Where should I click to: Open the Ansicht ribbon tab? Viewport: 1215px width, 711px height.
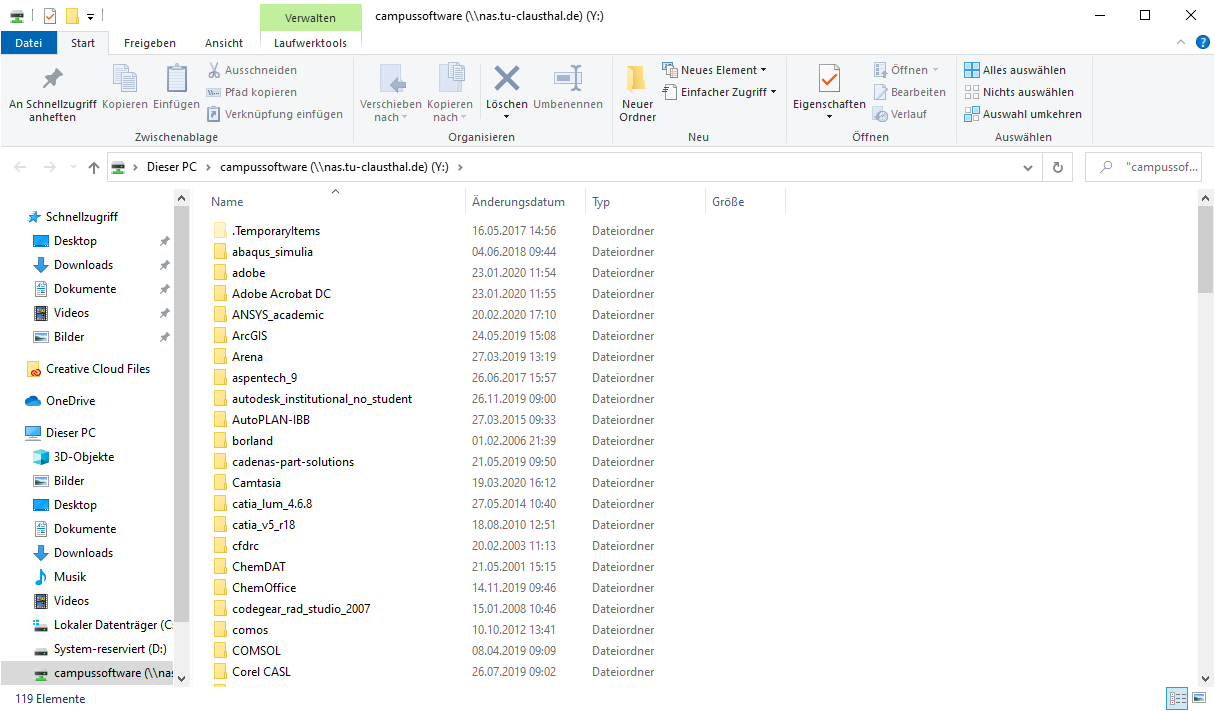[224, 43]
